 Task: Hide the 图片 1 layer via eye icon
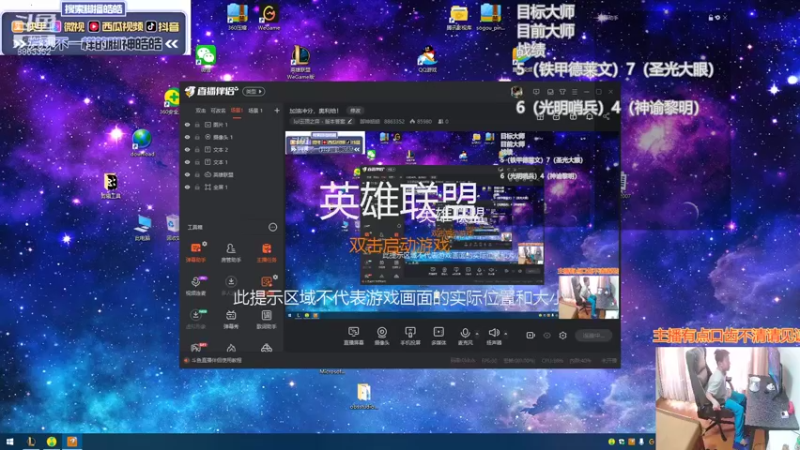click(x=187, y=124)
